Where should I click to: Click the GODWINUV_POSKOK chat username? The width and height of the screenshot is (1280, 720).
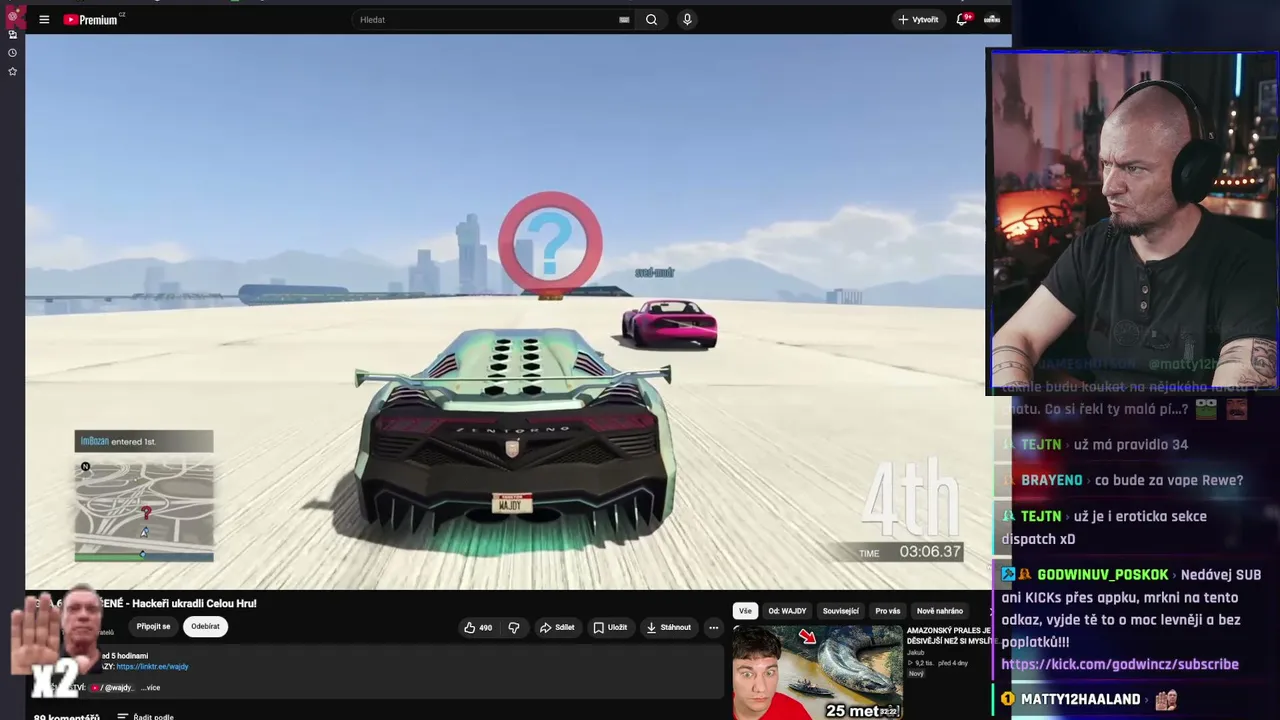[1102, 575]
